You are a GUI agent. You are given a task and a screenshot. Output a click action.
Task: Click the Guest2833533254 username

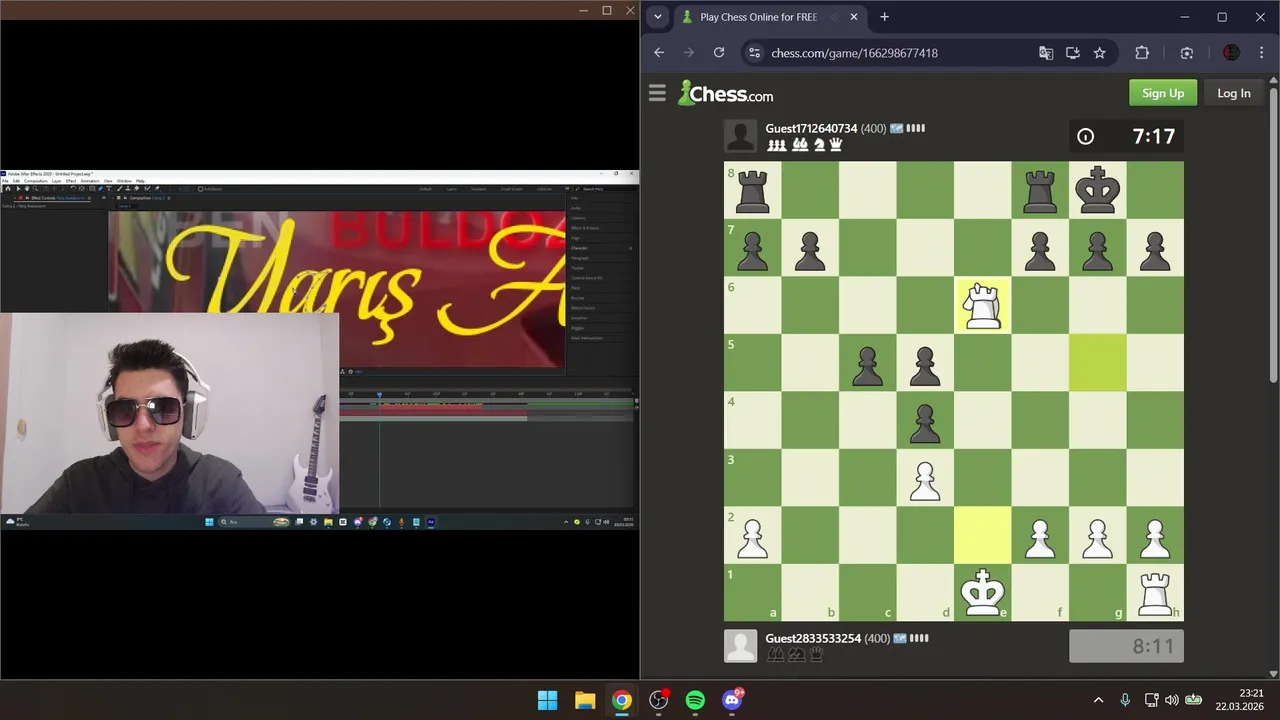(813, 638)
